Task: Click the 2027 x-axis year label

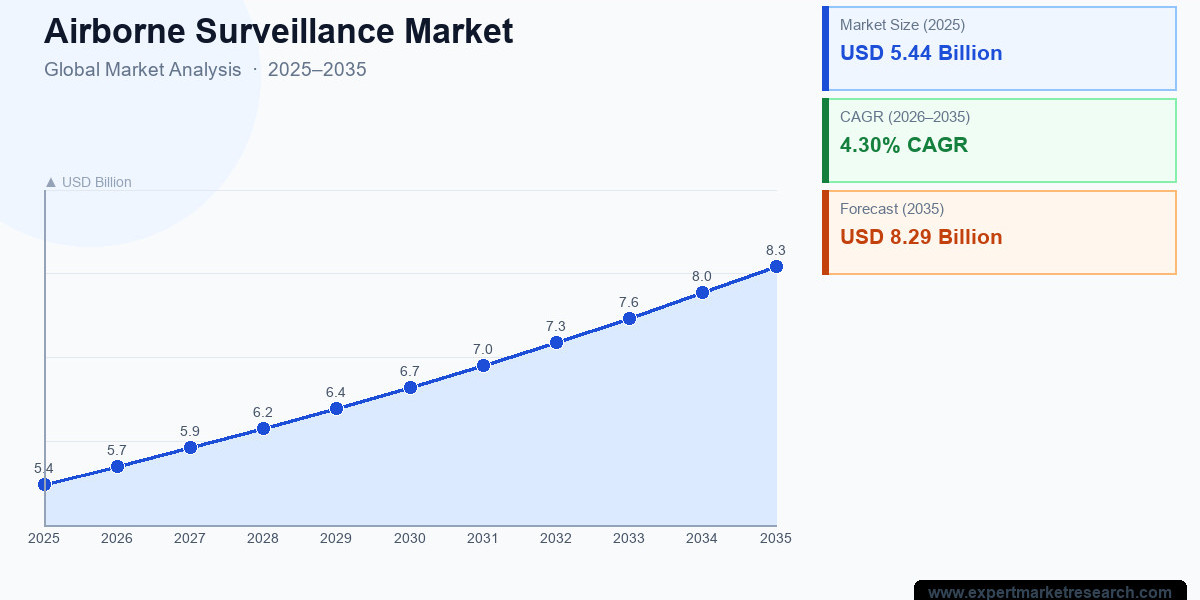Action: click(x=190, y=538)
